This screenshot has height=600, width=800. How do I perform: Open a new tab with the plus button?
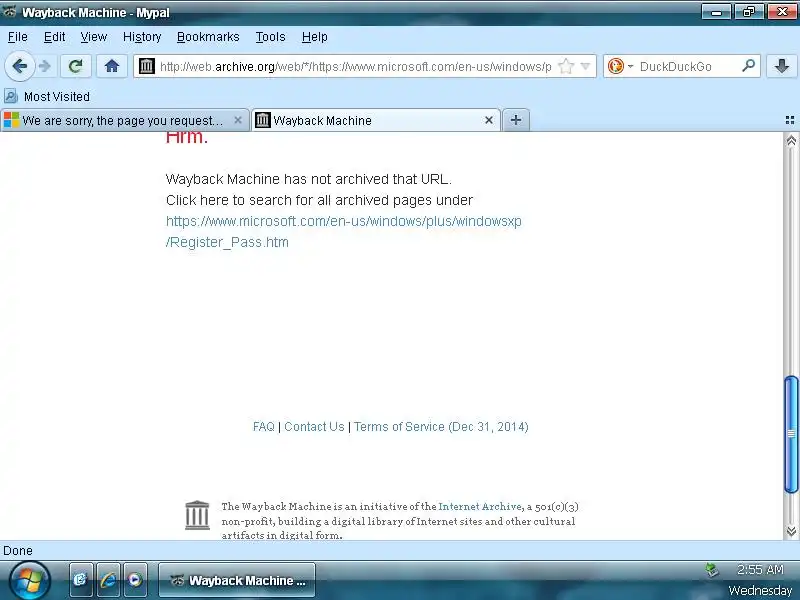516,120
